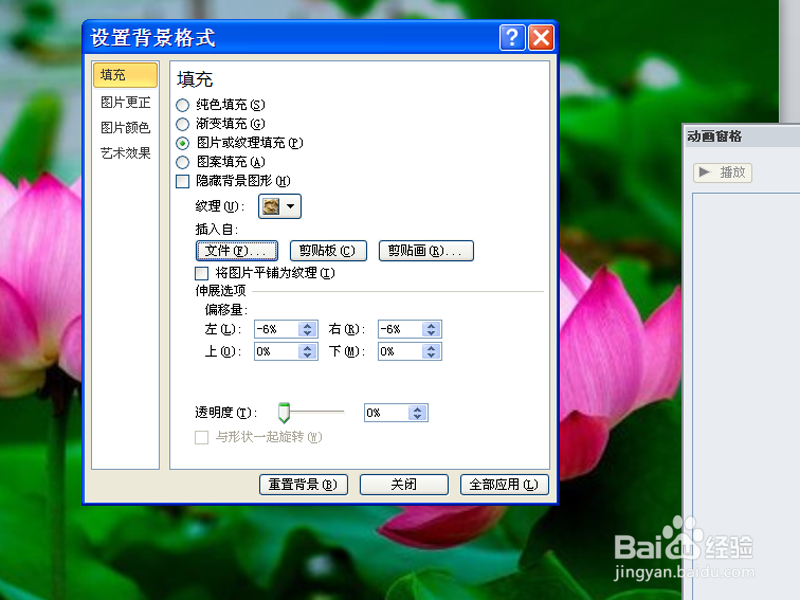Click 播放 button in 动画窗格
Viewport: 800px width, 600px height.
[x=722, y=172]
